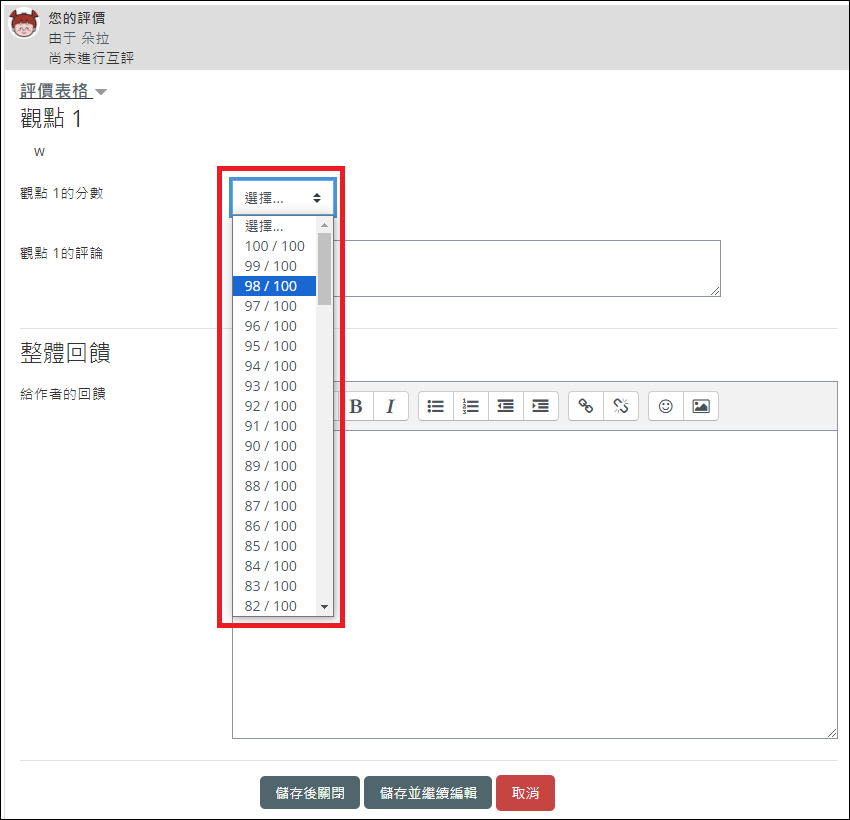Pick the 93 / 100 grade option
This screenshot has width=850, height=820.
(x=274, y=386)
